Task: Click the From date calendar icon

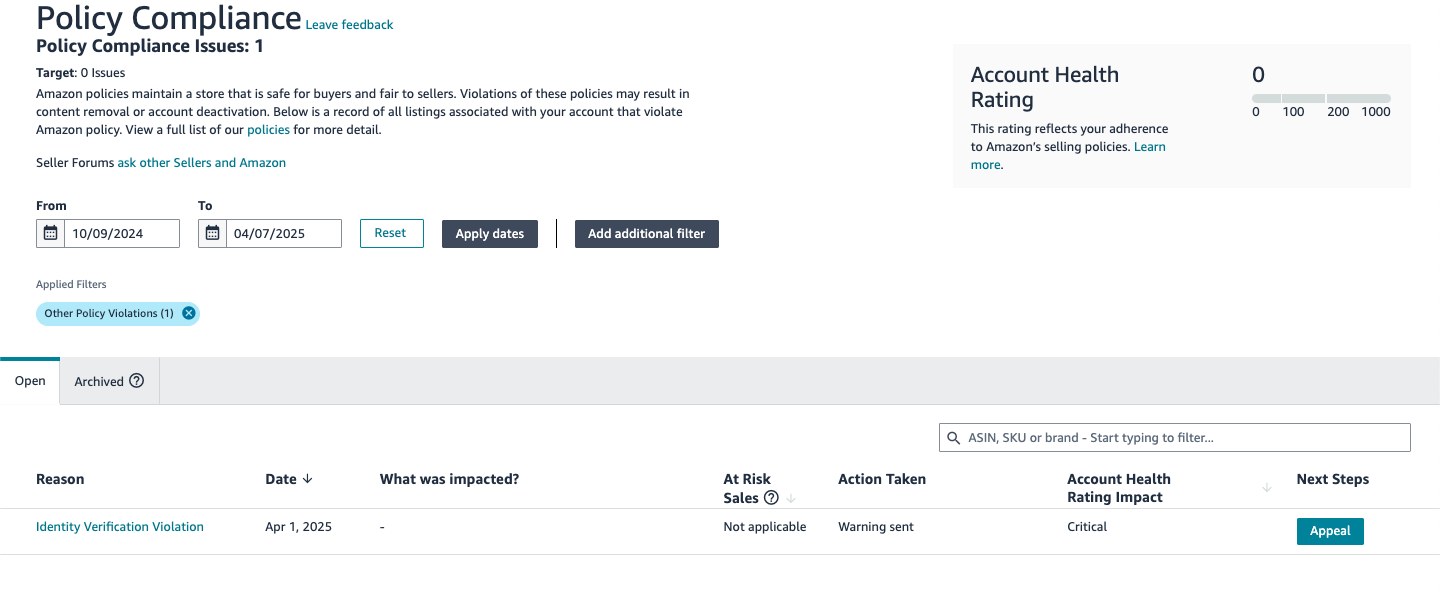Action: pos(51,233)
